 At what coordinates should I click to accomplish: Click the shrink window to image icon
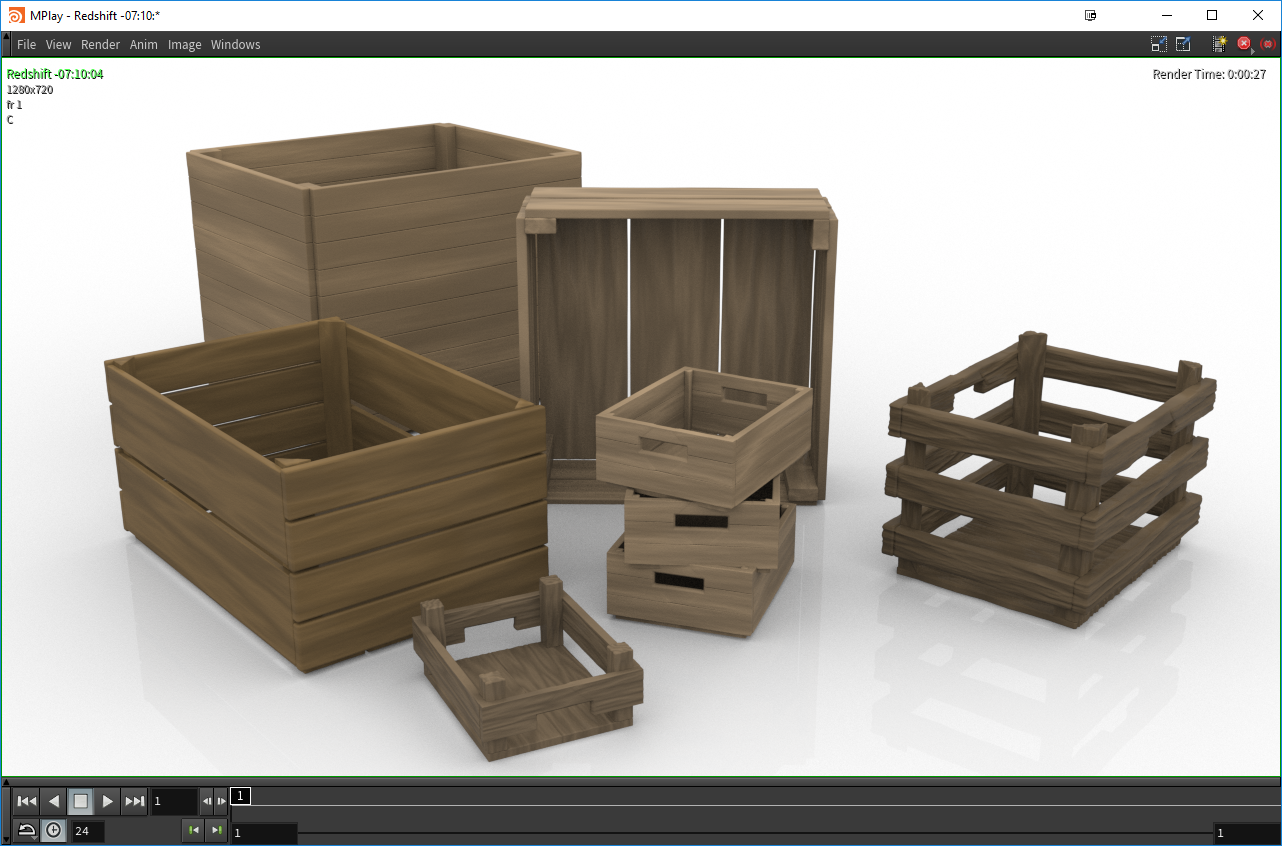point(1159,44)
